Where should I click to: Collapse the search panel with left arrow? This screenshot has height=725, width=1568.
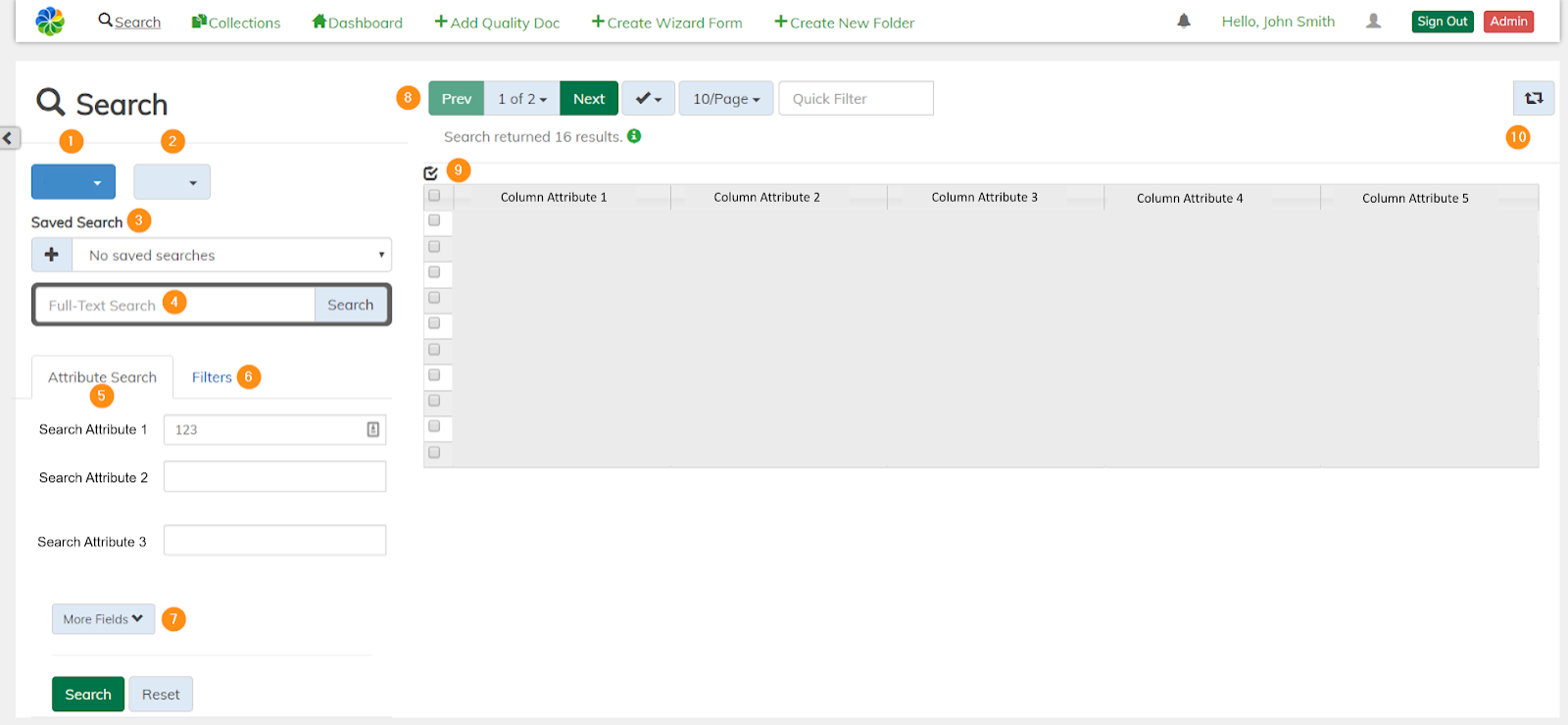coord(8,138)
